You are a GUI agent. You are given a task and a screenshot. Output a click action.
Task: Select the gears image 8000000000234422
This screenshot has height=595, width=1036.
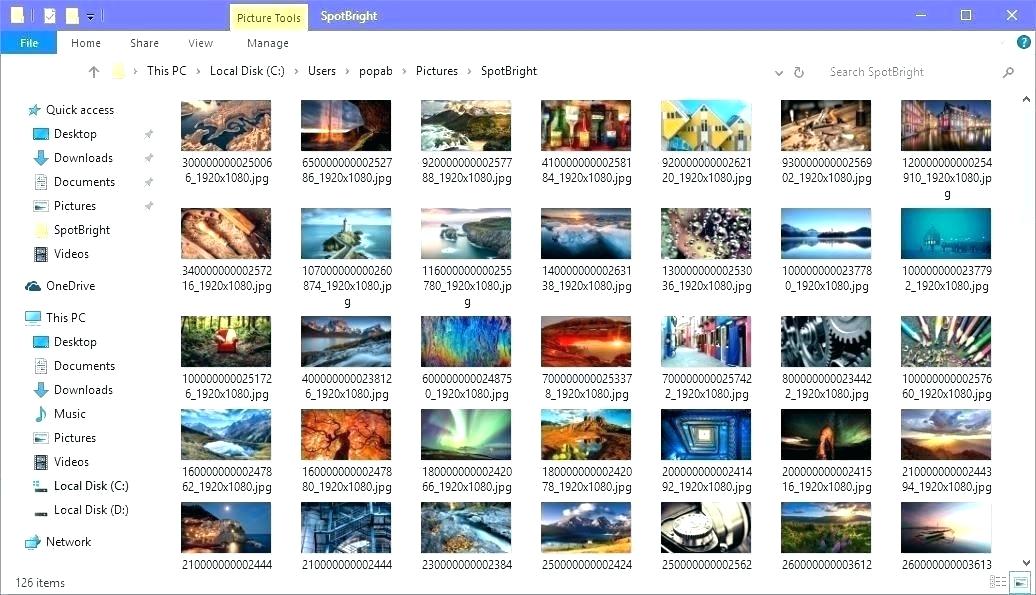(826, 341)
